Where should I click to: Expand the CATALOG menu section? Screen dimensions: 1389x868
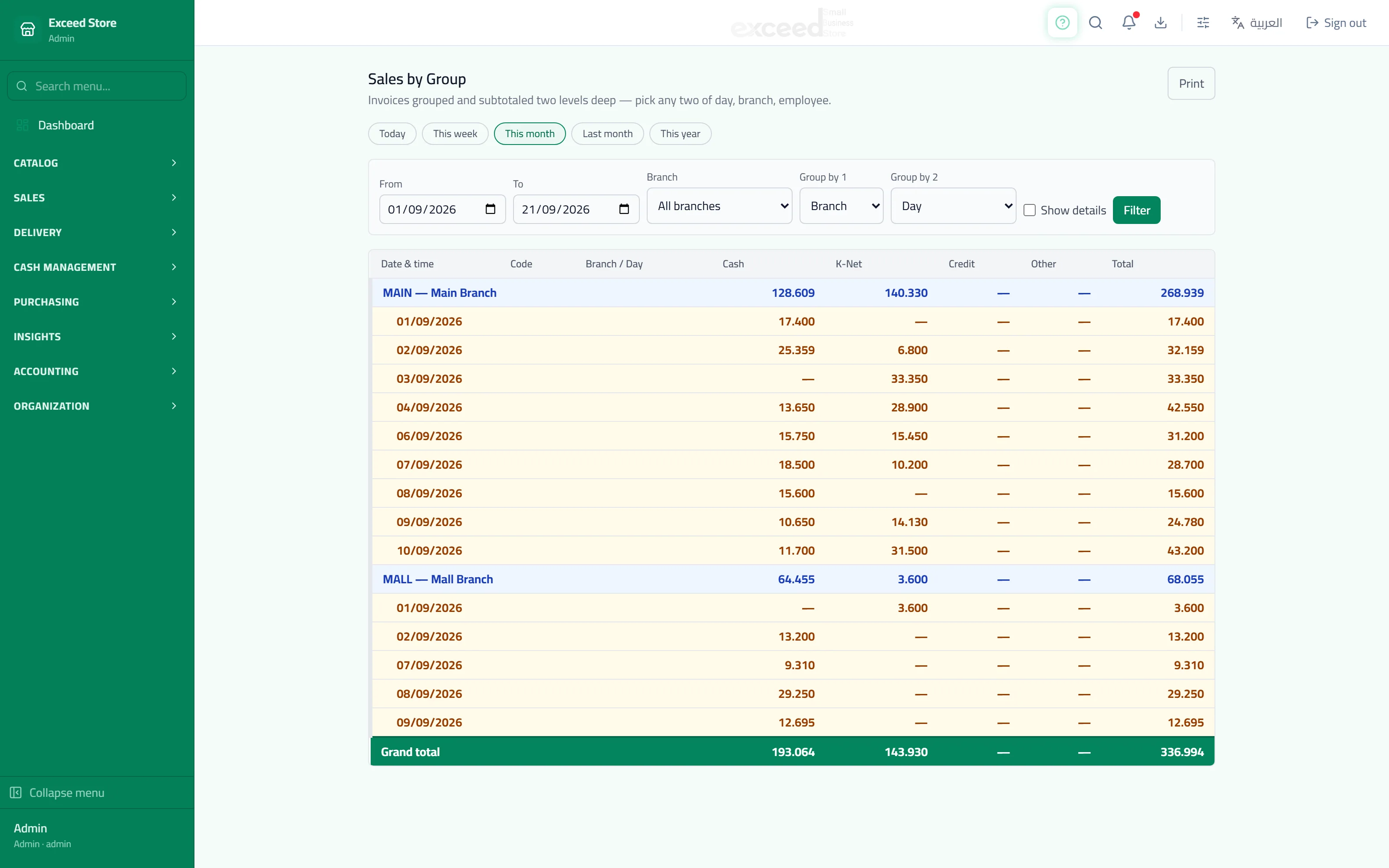[x=97, y=163]
